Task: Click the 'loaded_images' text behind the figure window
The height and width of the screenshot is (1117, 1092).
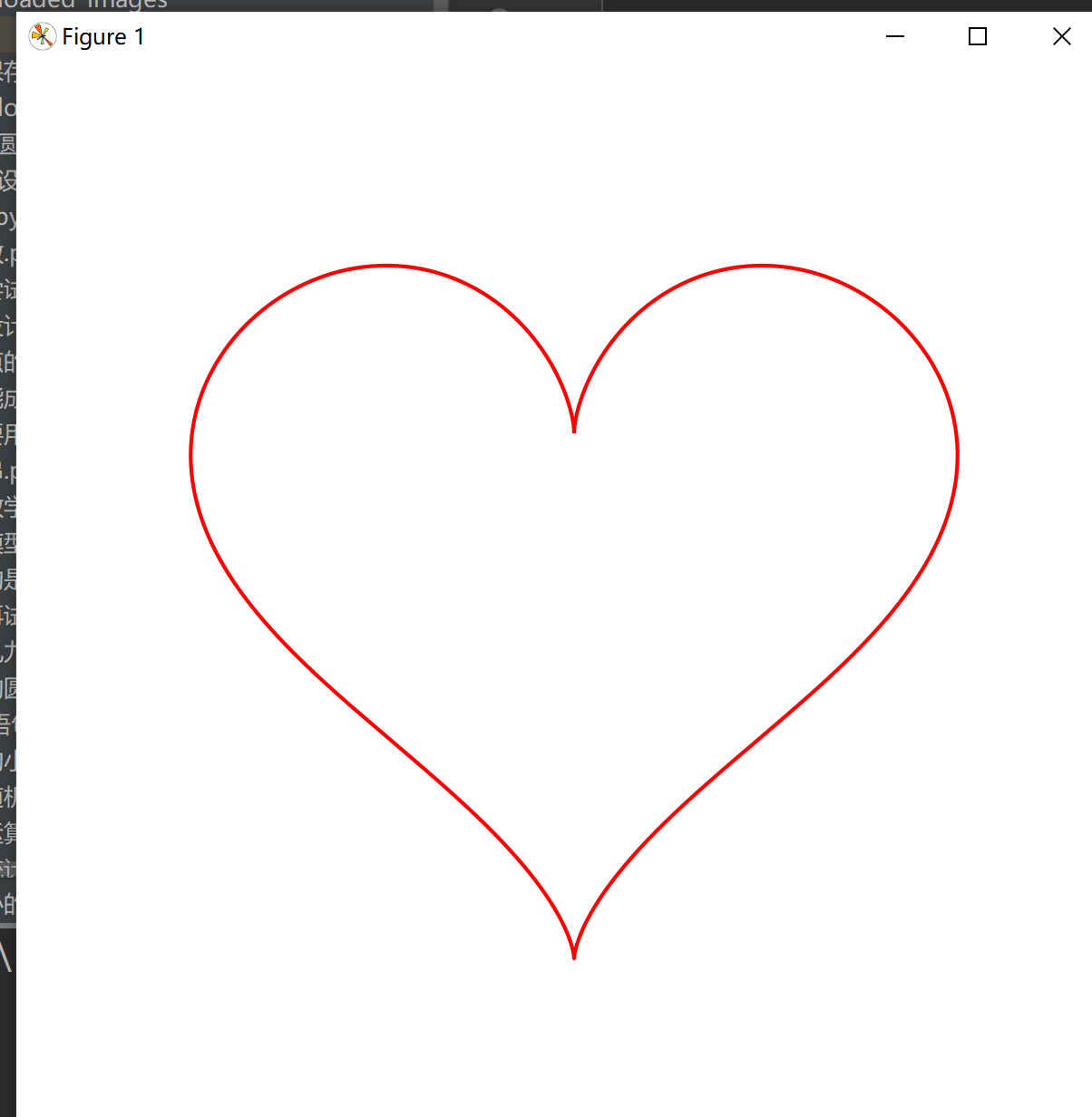Action: (x=83, y=5)
